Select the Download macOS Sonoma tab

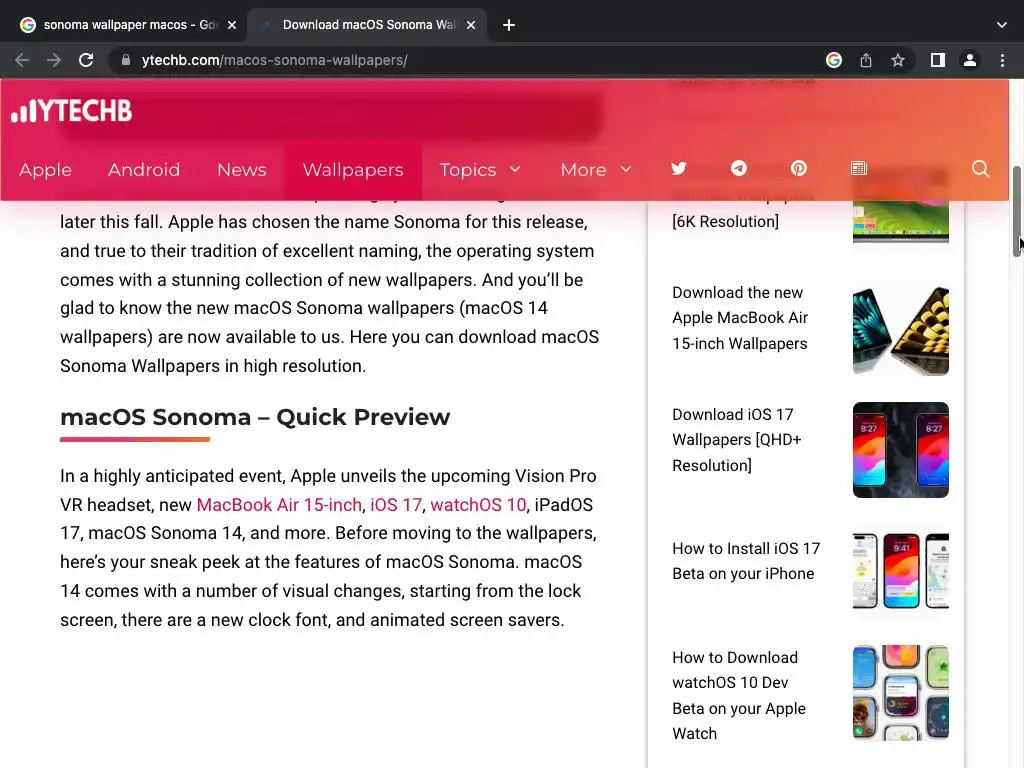(368, 25)
